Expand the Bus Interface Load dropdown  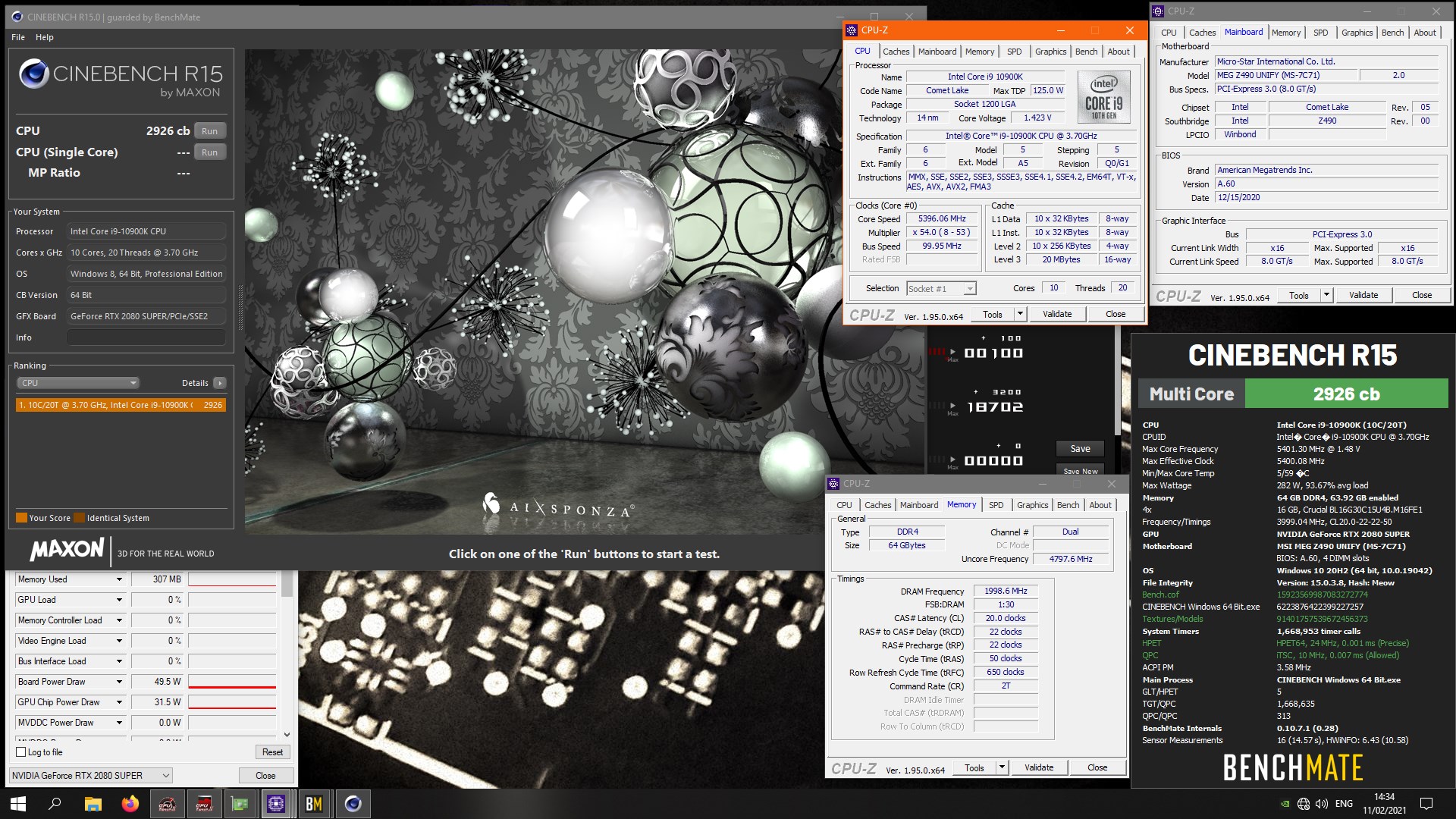119,661
